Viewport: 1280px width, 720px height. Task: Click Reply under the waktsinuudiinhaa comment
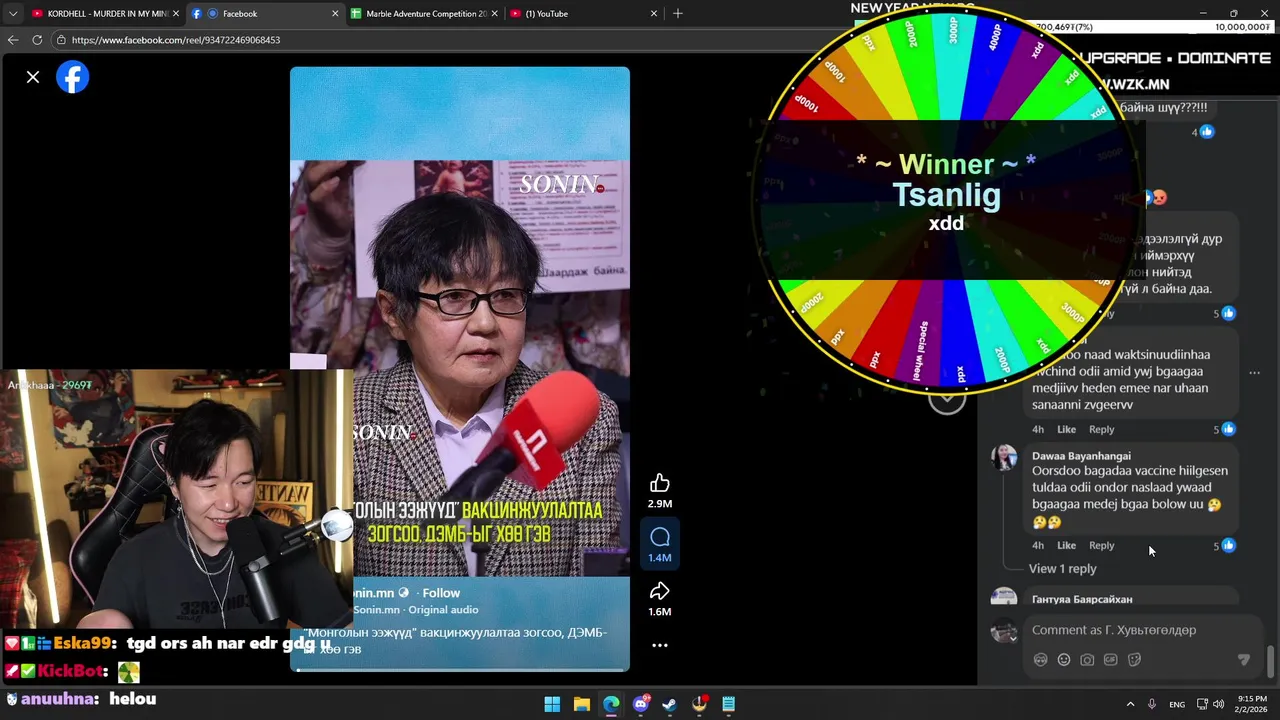coord(1101,430)
